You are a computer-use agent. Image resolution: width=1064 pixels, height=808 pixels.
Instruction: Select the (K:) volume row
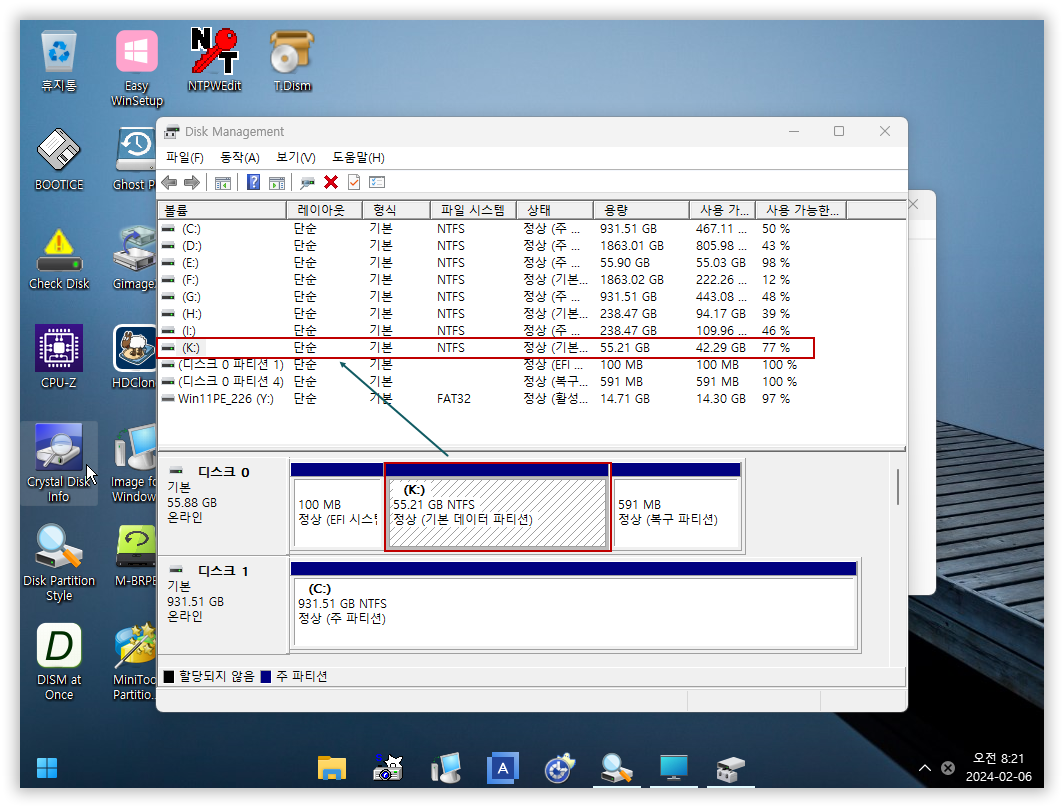(486, 348)
